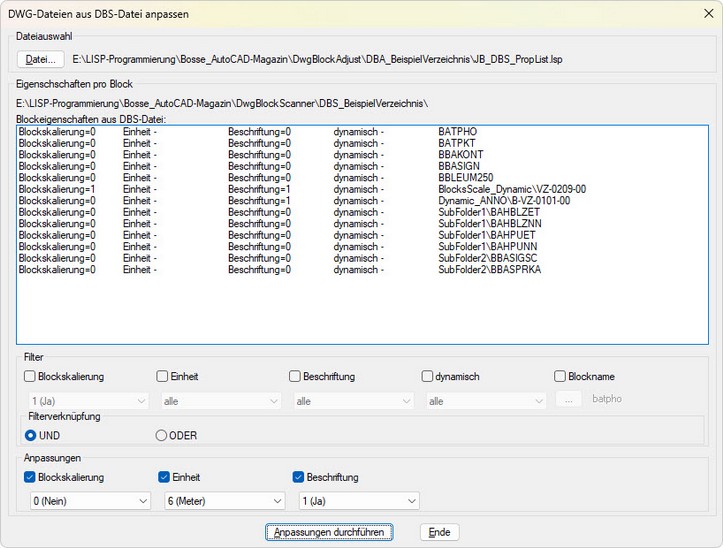
Task: Uncheck Blockskalierung under Anpassungen
Action: point(30,477)
